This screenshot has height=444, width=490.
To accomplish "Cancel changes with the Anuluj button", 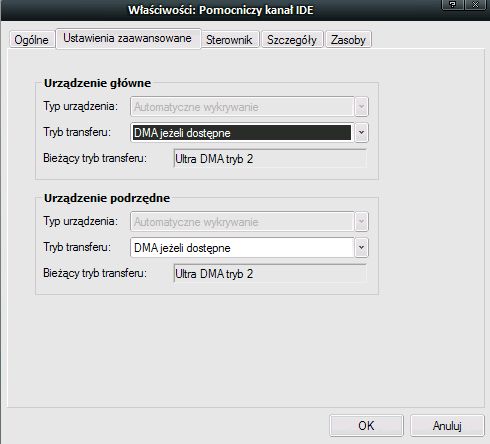I will (447, 426).
